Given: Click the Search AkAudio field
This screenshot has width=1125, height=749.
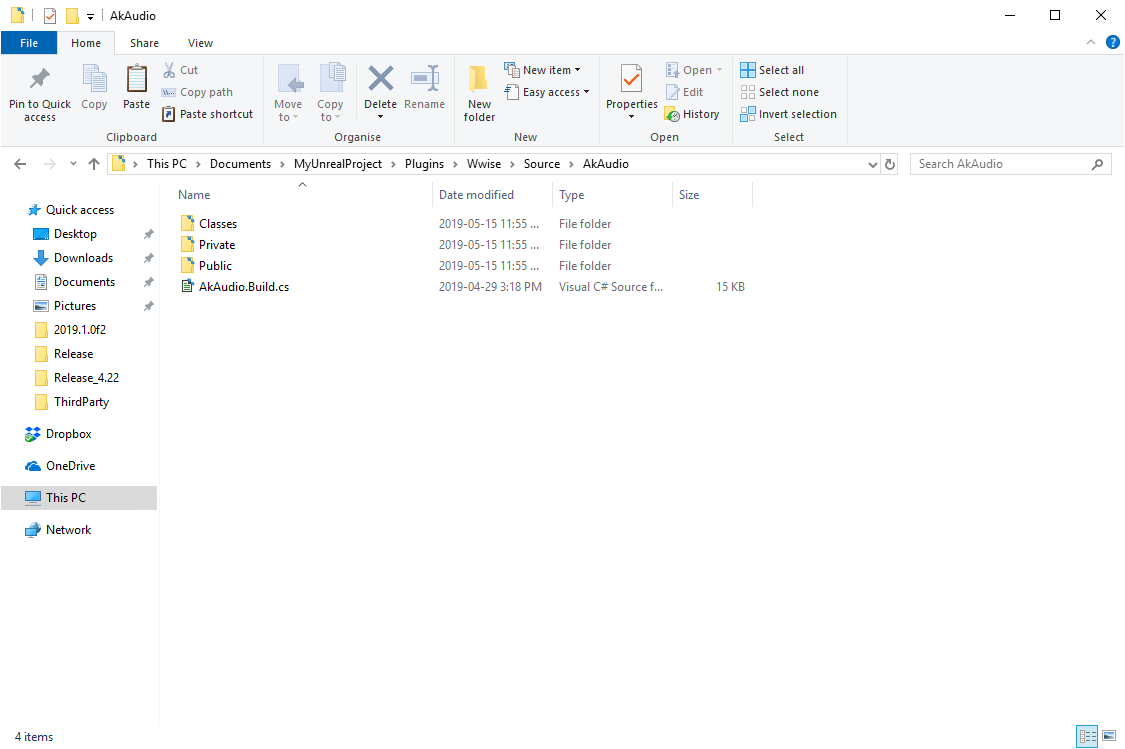Looking at the screenshot, I should (1010, 164).
